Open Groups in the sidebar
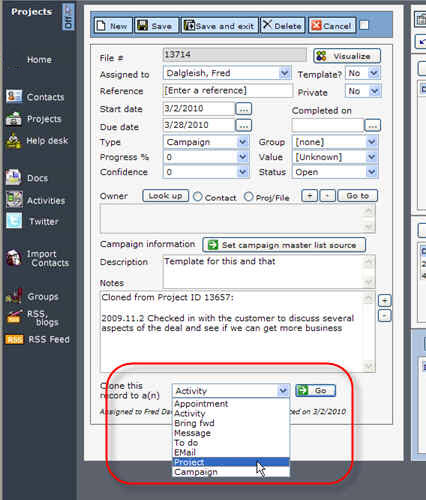Viewport: 426px width, 500px height. [x=14, y=296]
